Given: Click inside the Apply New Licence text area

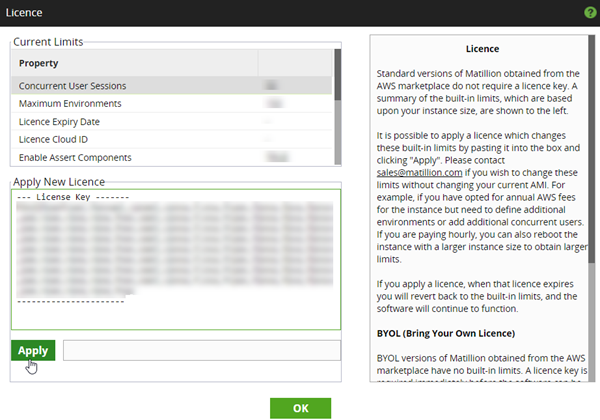Looking at the screenshot, I should [176, 259].
